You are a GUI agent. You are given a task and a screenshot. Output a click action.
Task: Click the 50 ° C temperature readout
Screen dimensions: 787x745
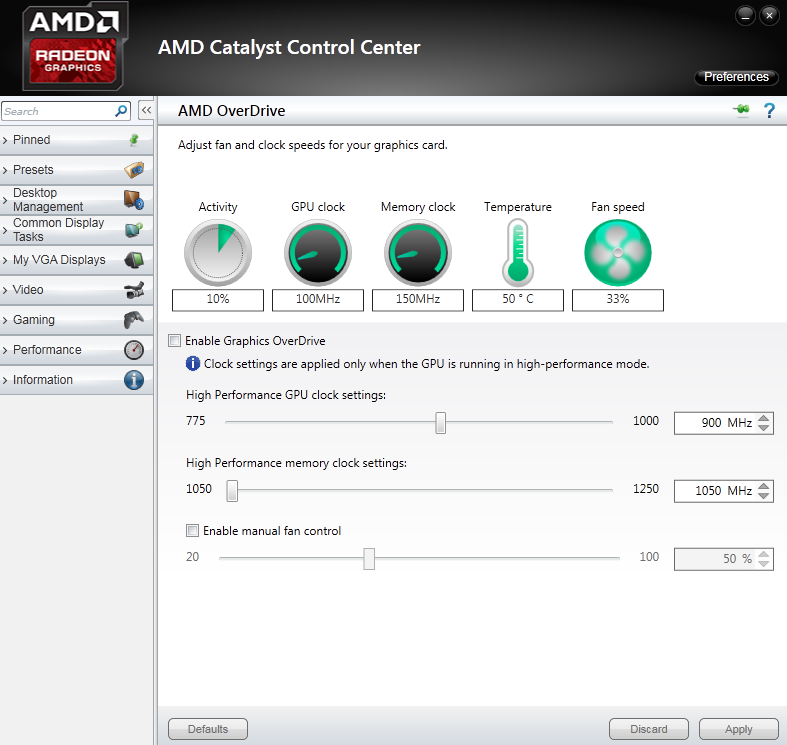click(x=517, y=300)
